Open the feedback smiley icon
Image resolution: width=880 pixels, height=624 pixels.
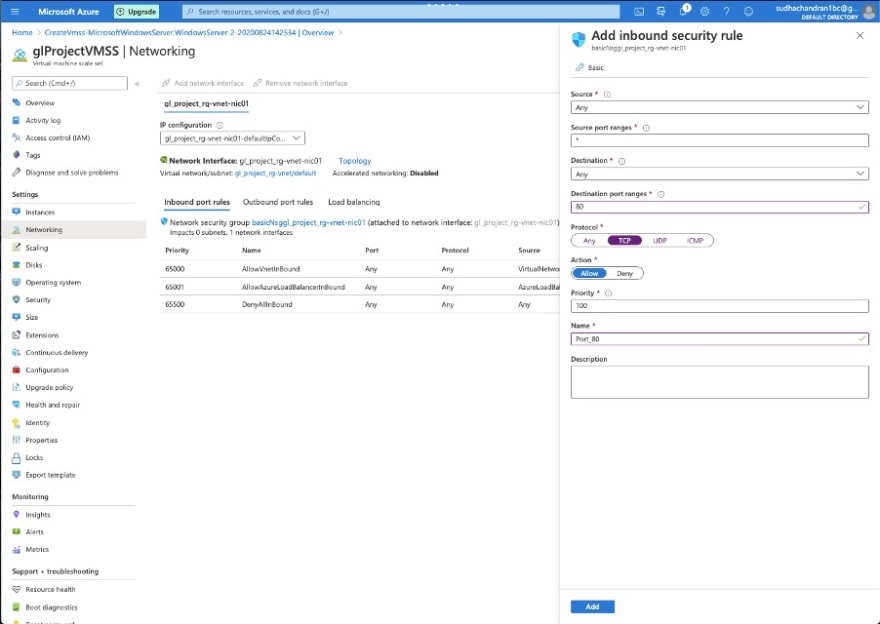point(748,11)
